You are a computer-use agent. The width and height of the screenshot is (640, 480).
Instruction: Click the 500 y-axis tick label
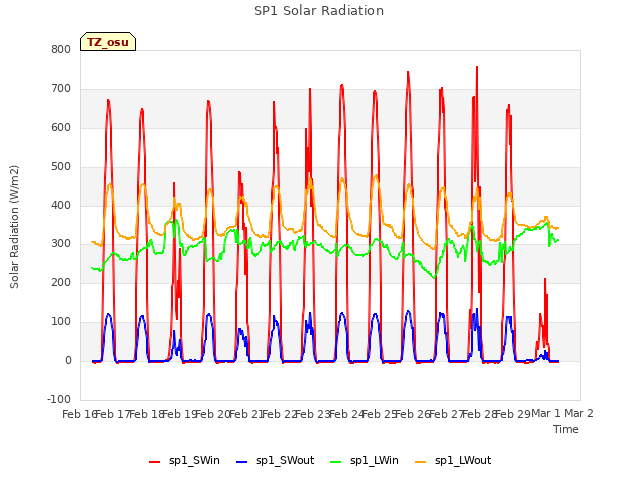click(61, 166)
